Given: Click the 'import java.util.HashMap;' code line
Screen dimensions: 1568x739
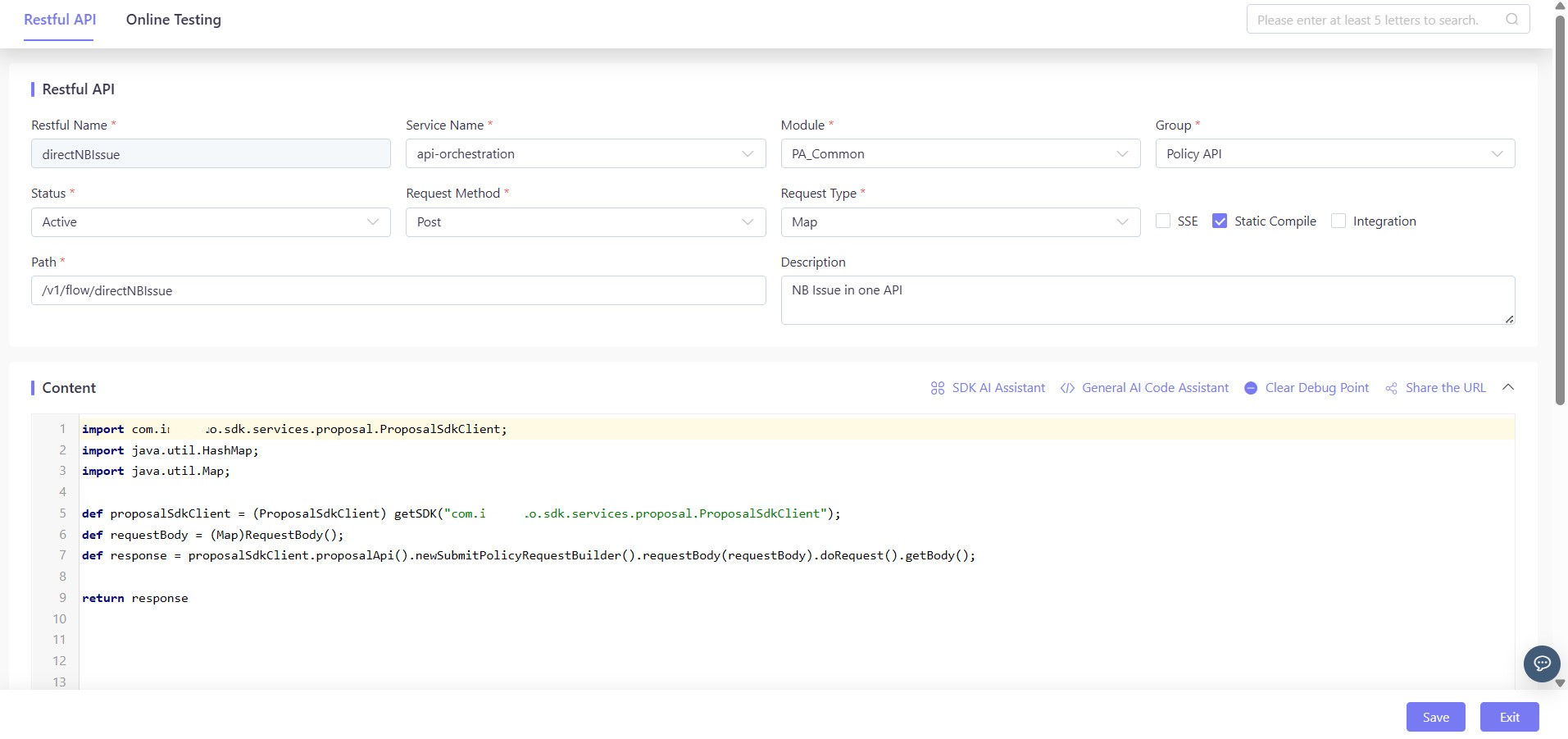Looking at the screenshot, I should coord(170,450).
